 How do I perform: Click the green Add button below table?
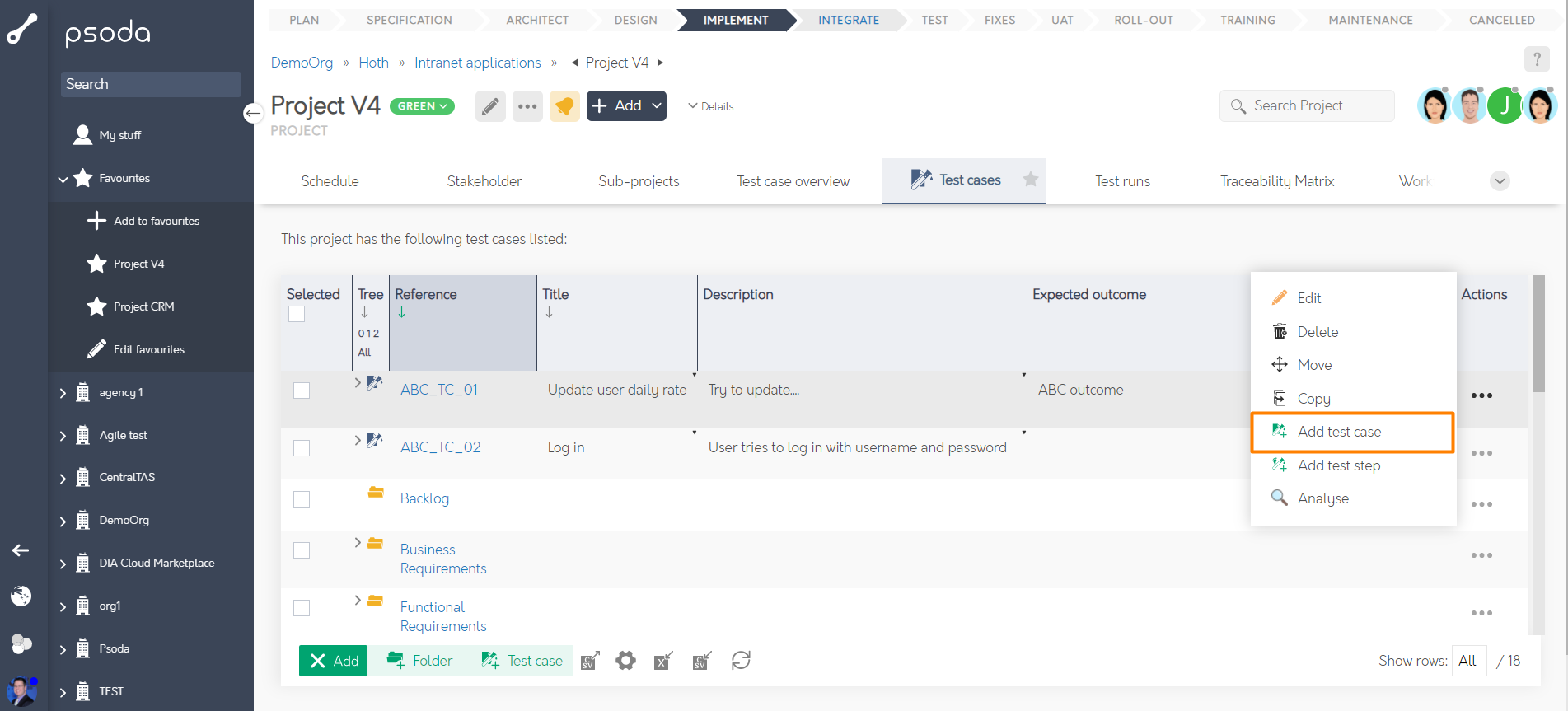333,661
